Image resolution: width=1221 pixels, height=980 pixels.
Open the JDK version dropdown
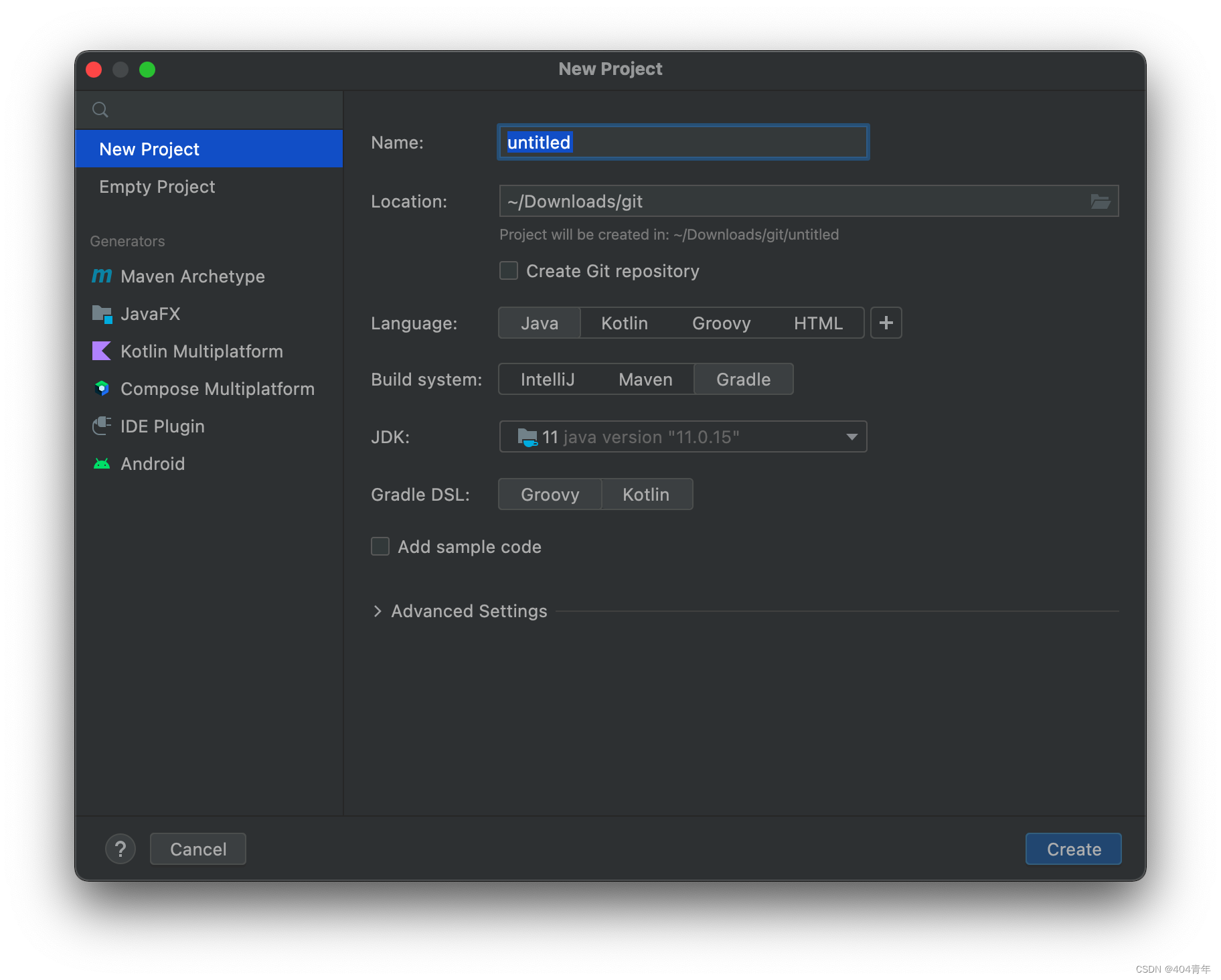click(x=683, y=437)
